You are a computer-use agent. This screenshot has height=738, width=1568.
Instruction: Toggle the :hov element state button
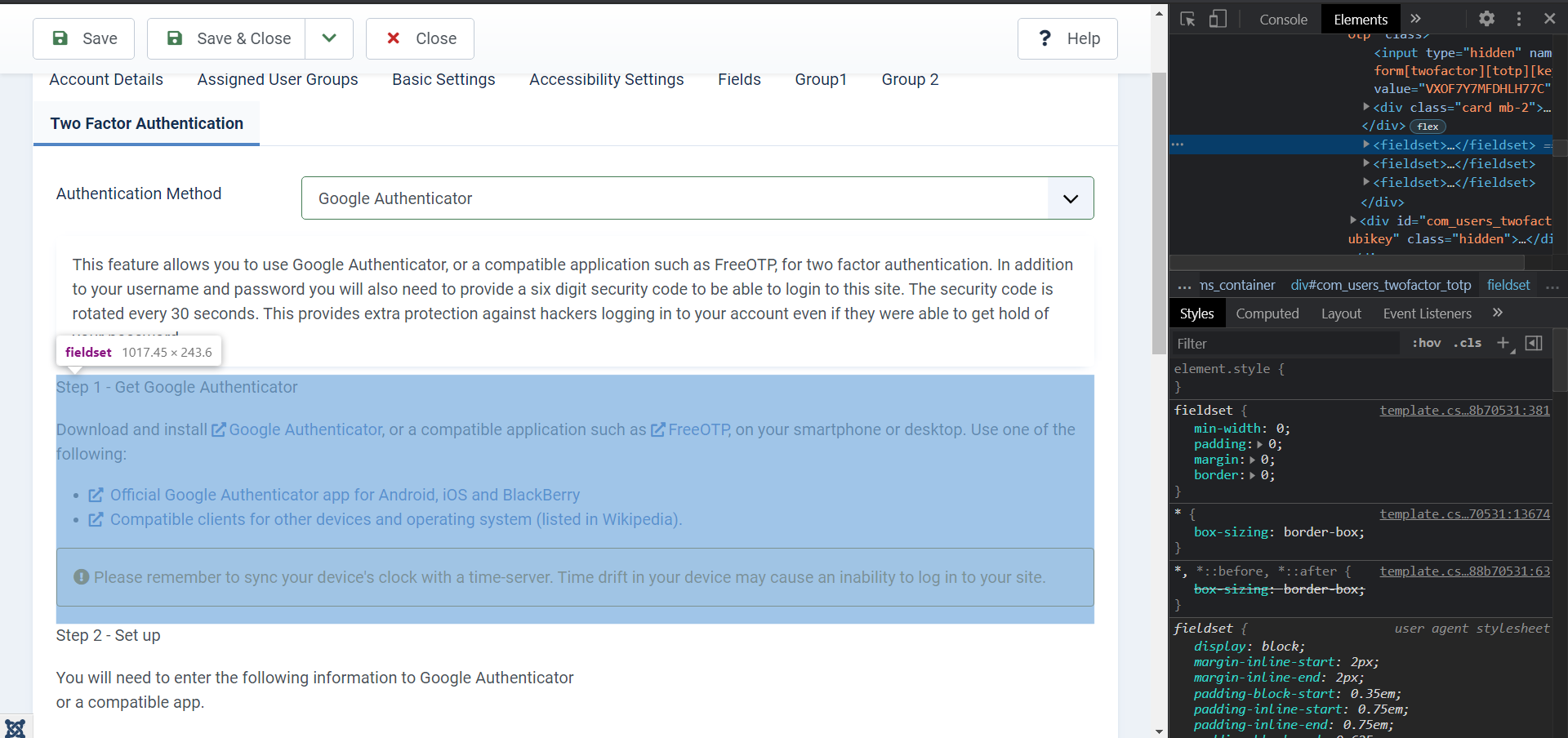pos(1426,343)
